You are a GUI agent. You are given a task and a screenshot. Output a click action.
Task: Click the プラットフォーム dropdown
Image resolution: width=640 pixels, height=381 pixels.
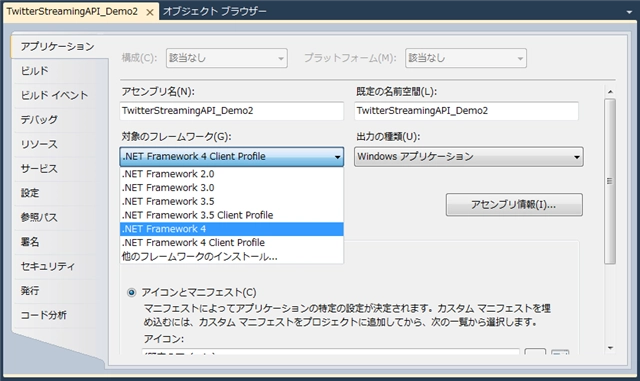pos(466,58)
